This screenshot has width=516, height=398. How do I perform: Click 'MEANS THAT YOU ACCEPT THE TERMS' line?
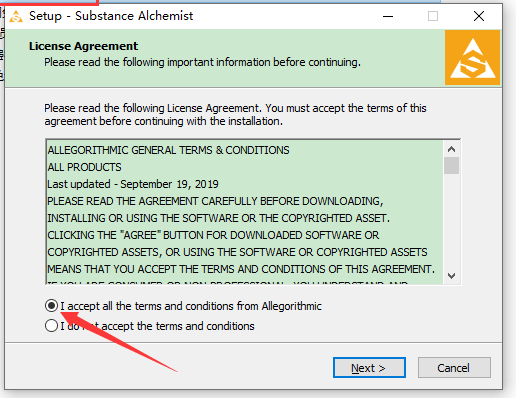click(241, 269)
